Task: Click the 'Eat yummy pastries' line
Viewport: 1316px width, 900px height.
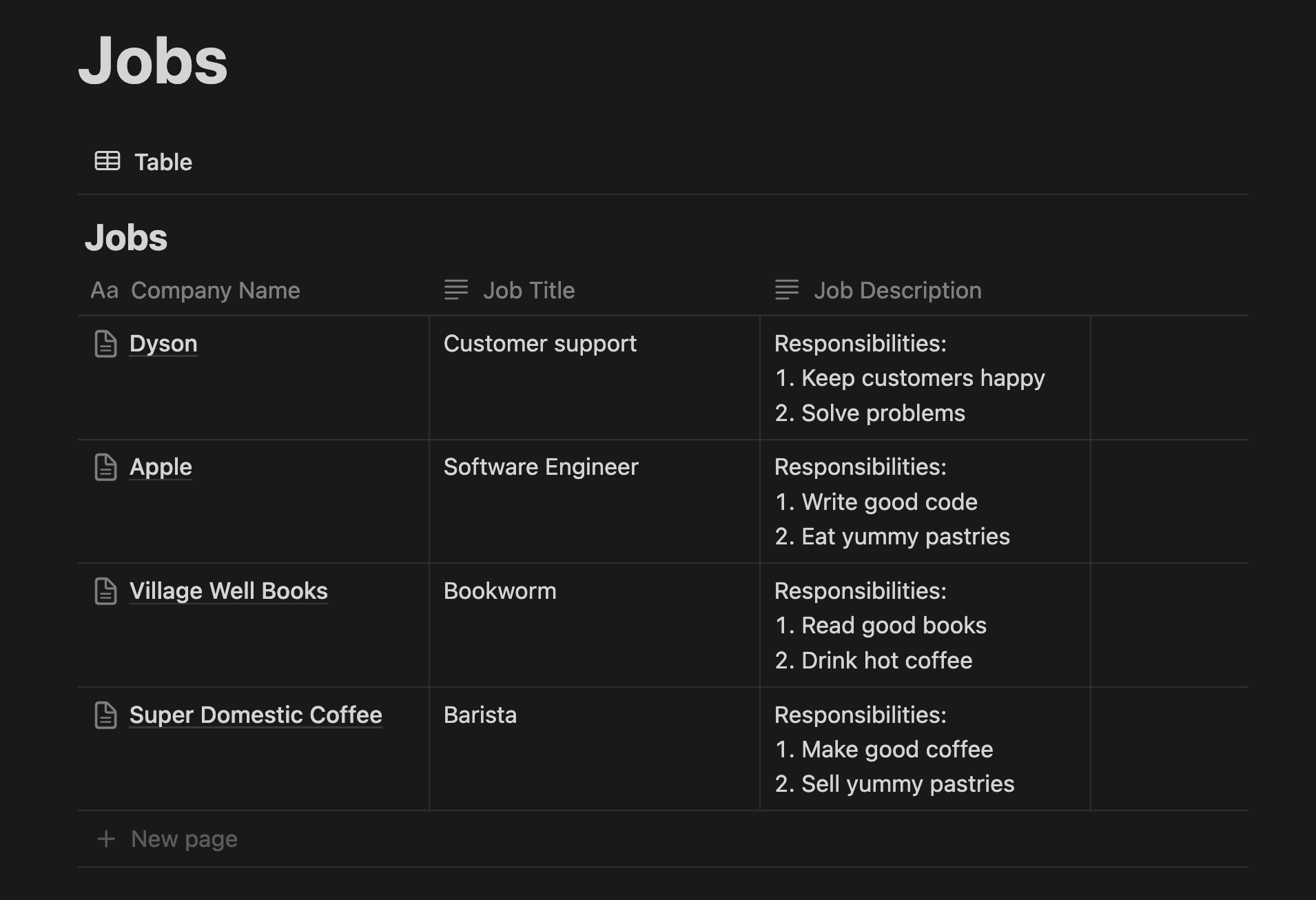Action: [892, 537]
